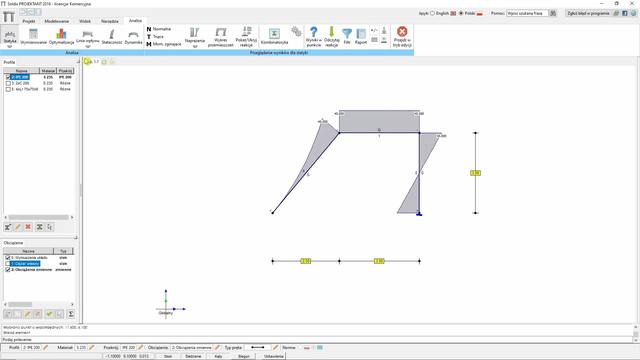Toggle checkbox for the third profile row
This screenshot has width=640, height=360.
click(8, 89)
